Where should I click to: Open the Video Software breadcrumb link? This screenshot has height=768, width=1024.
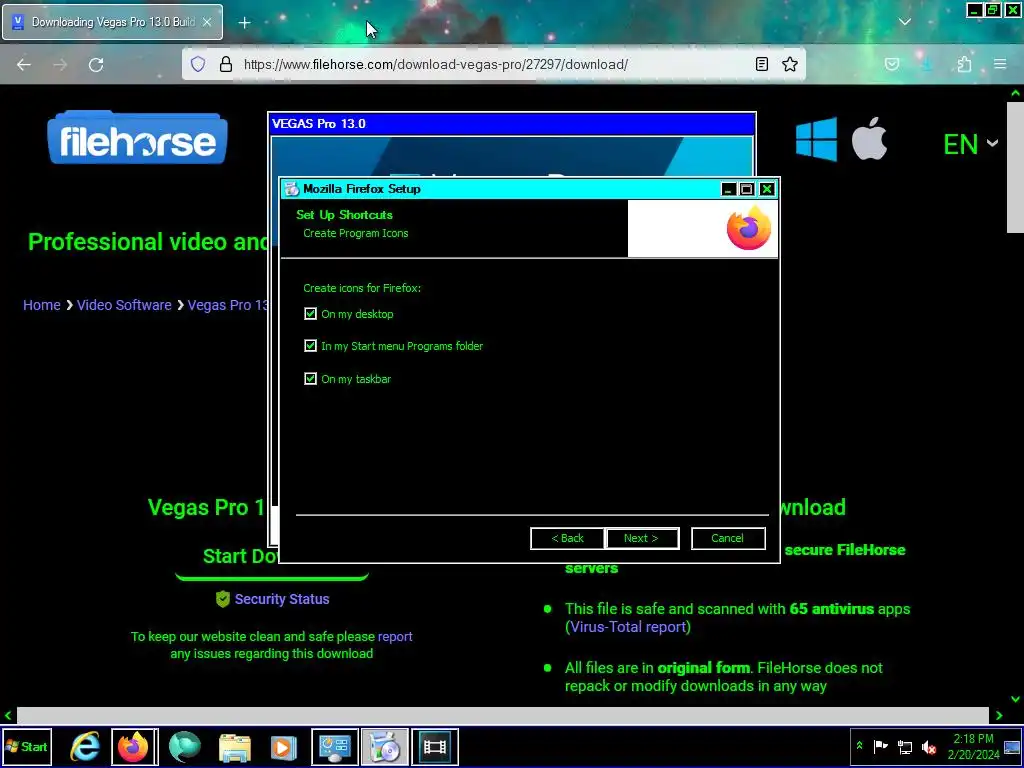(x=124, y=305)
